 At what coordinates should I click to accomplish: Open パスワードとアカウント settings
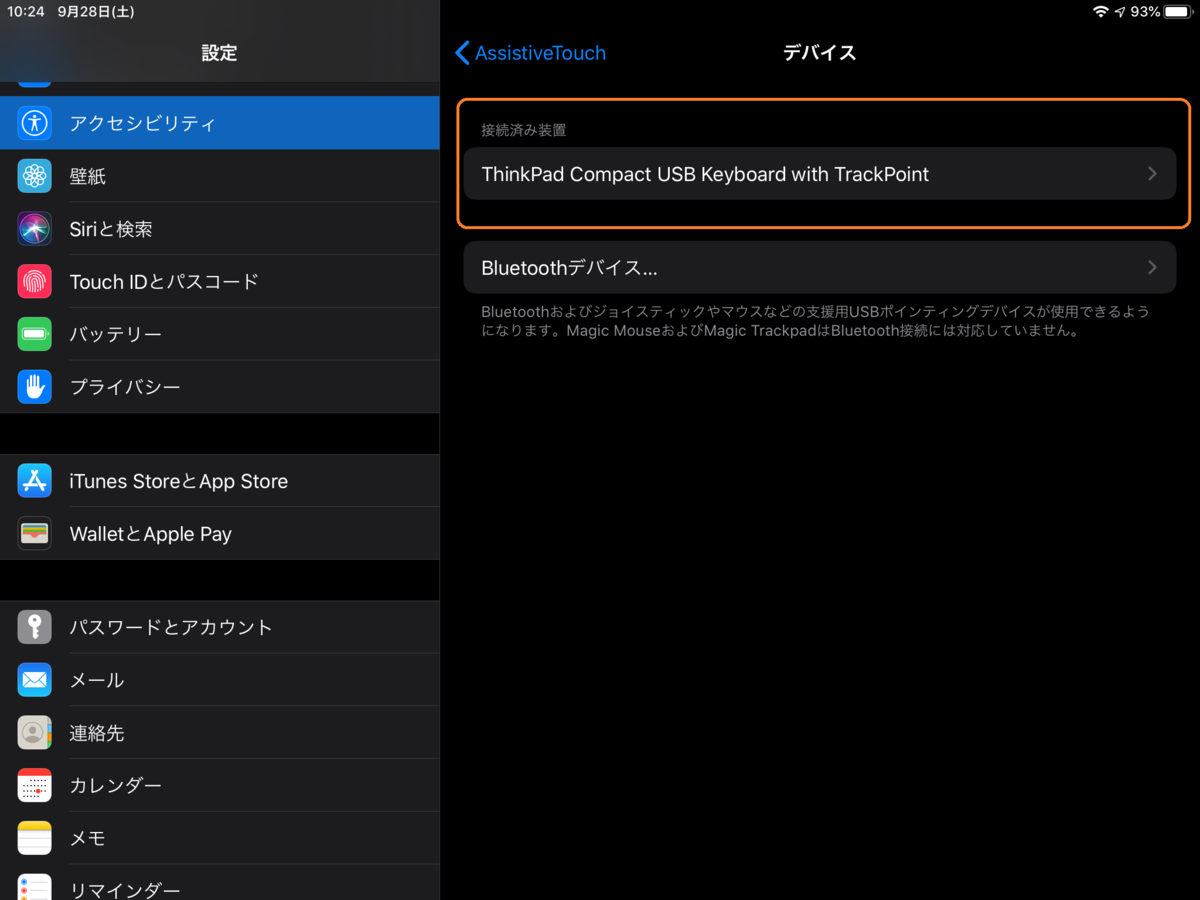[x=220, y=627]
